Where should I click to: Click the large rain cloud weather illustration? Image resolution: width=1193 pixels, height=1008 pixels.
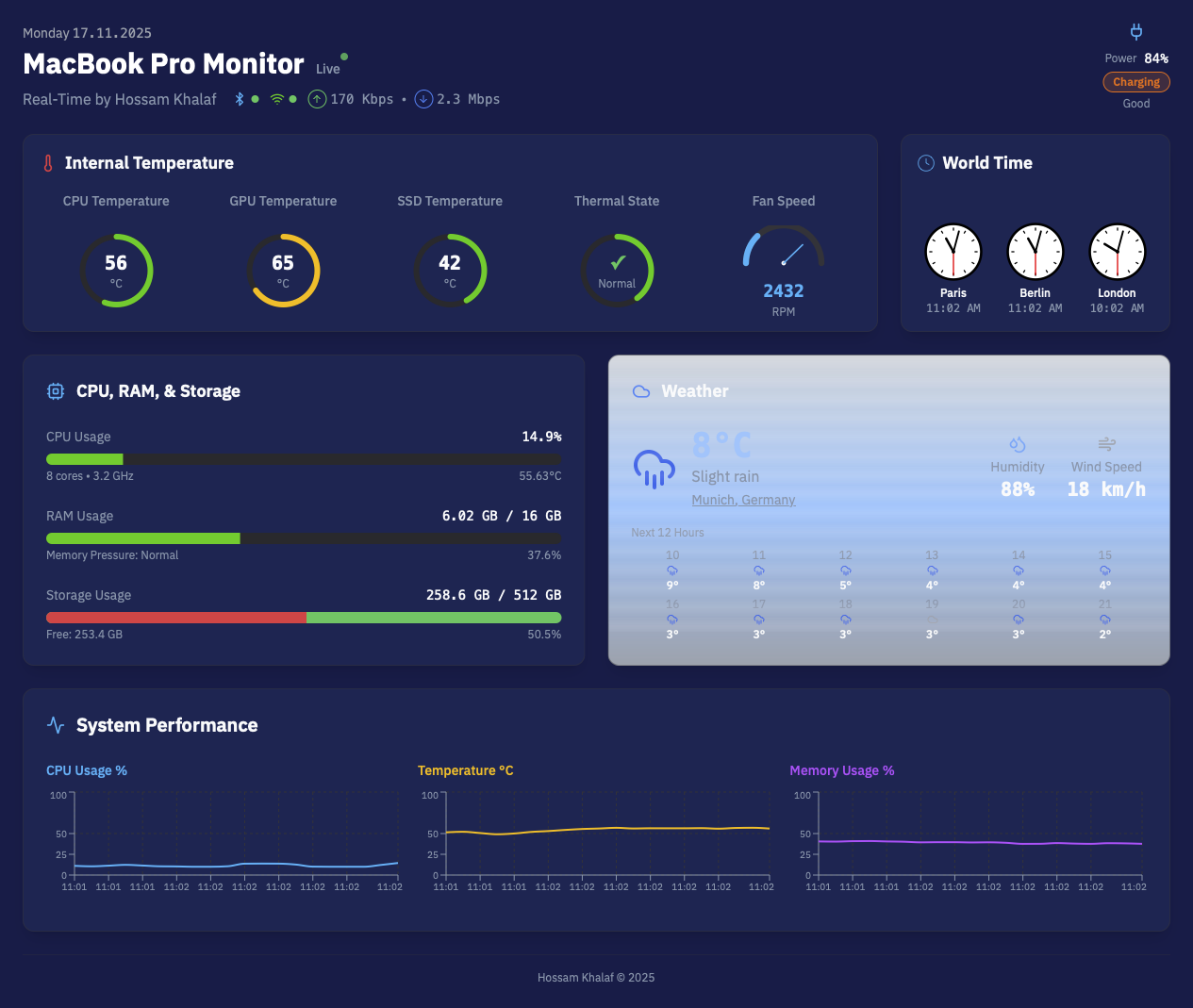[x=654, y=469]
